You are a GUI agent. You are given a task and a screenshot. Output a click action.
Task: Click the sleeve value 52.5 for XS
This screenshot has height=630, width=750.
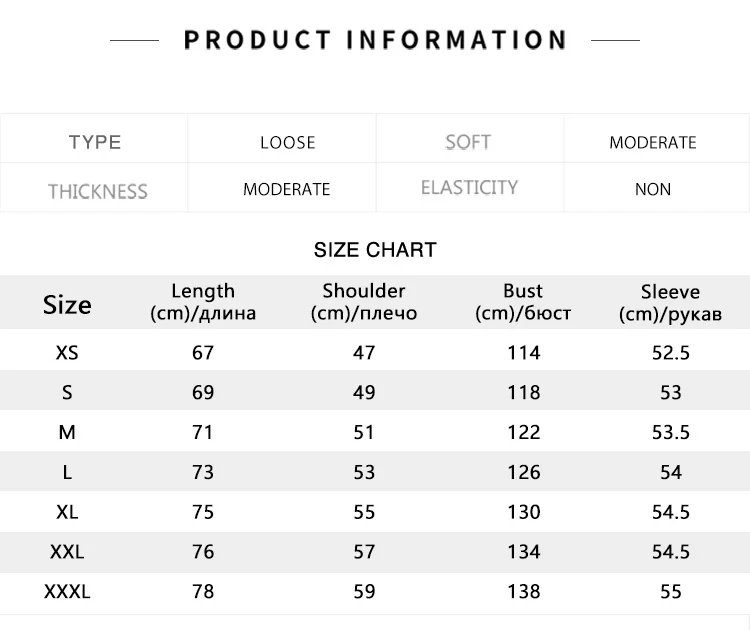[671, 353]
